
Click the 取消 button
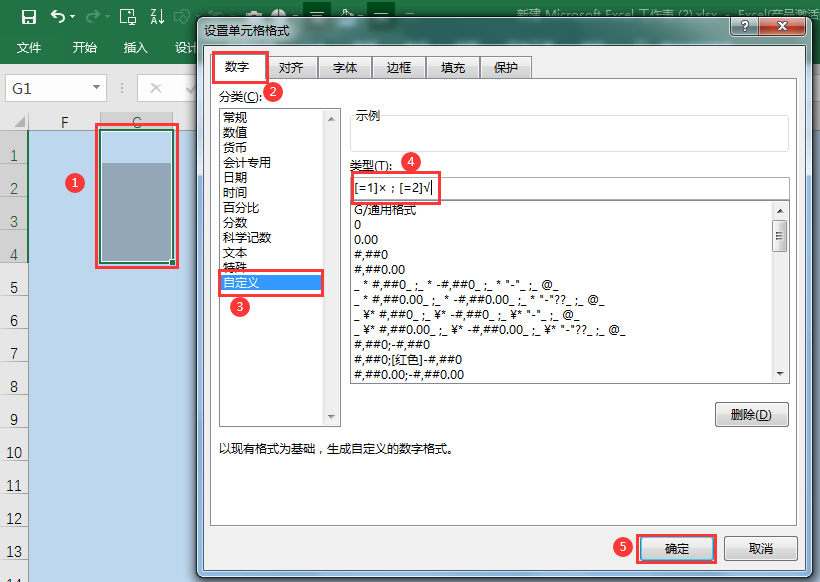761,549
